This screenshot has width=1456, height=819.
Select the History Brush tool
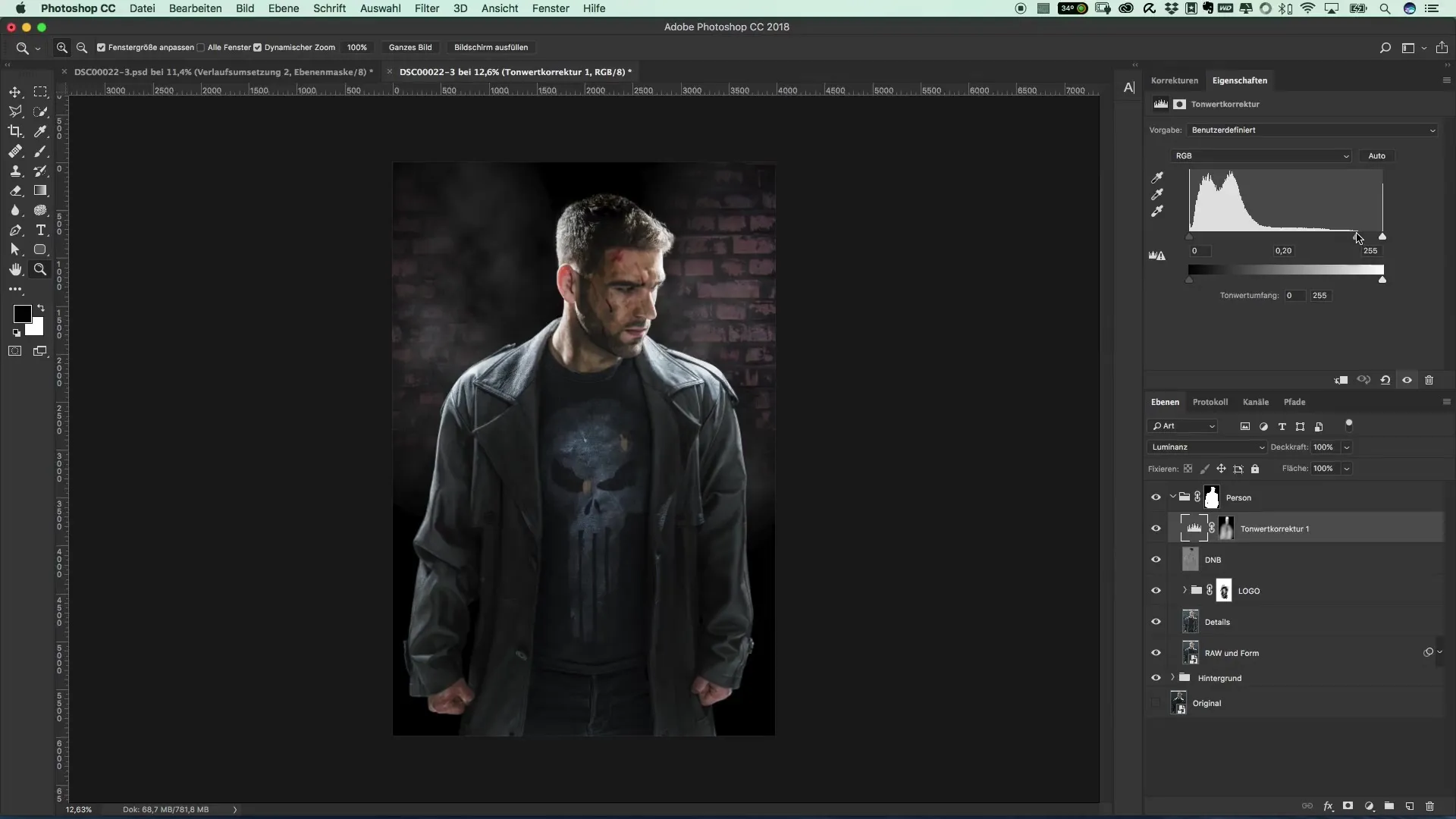click(x=40, y=171)
